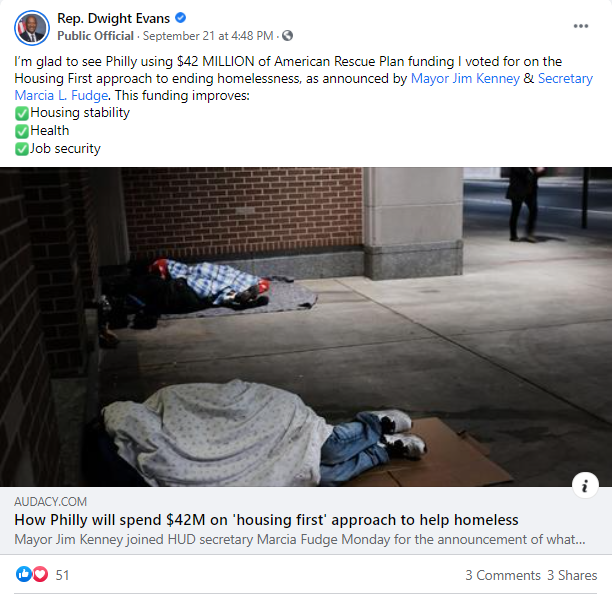The height and width of the screenshot is (595, 612).
Task: Open the three-dot post options menu
Action: point(580,26)
